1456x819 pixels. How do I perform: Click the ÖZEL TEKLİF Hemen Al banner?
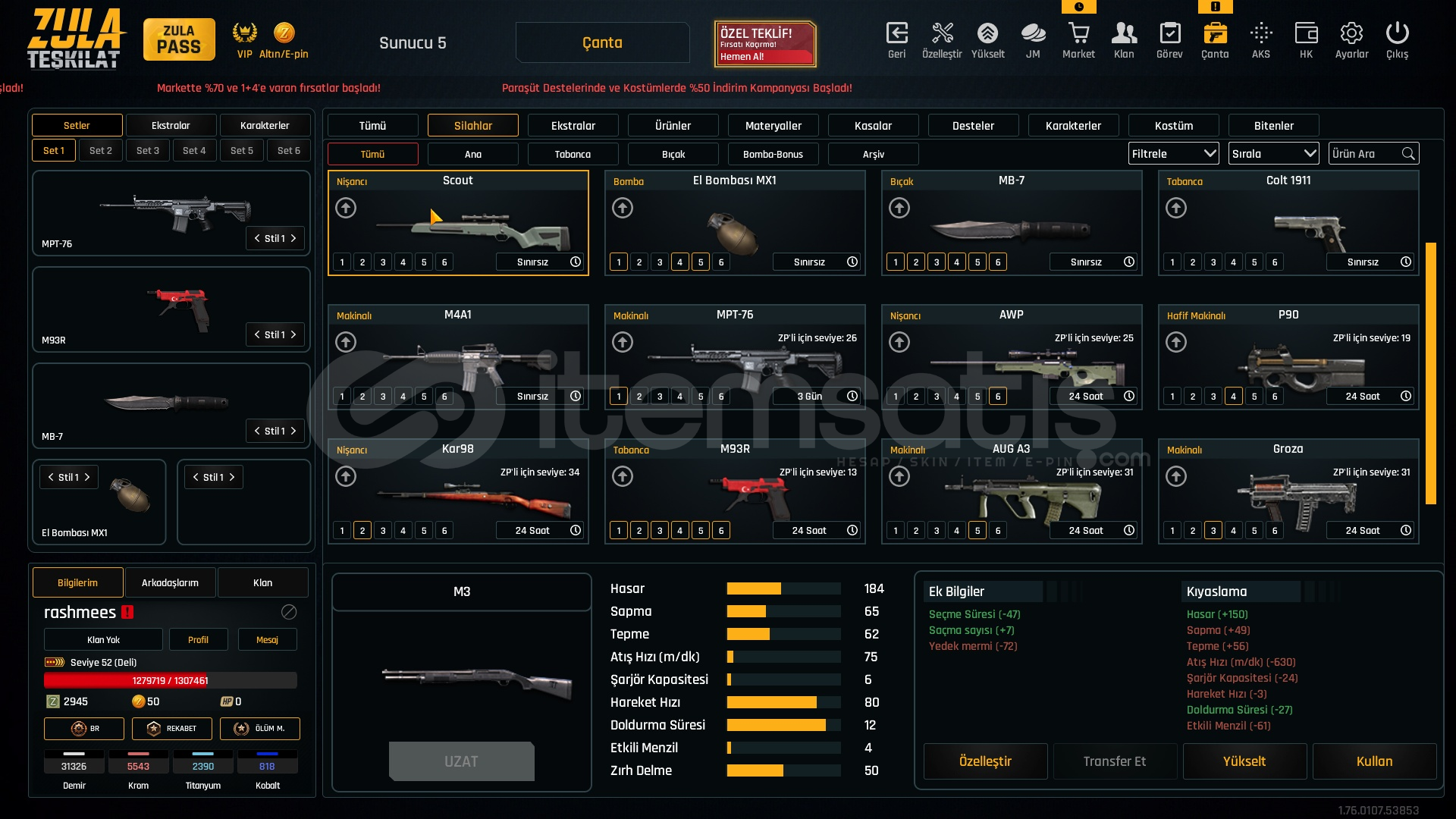point(765,44)
